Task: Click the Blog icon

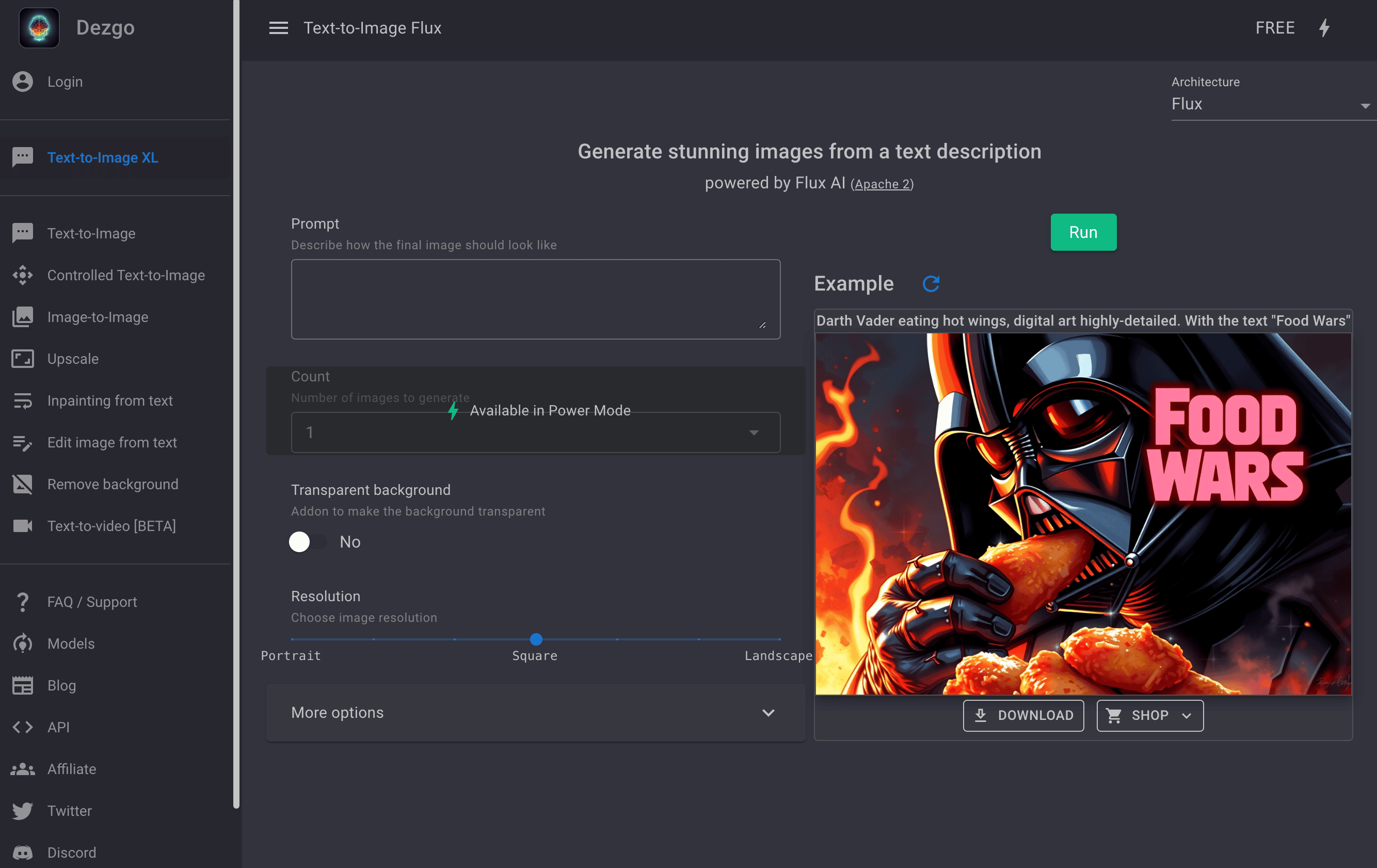Action: [x=22, y=685]
